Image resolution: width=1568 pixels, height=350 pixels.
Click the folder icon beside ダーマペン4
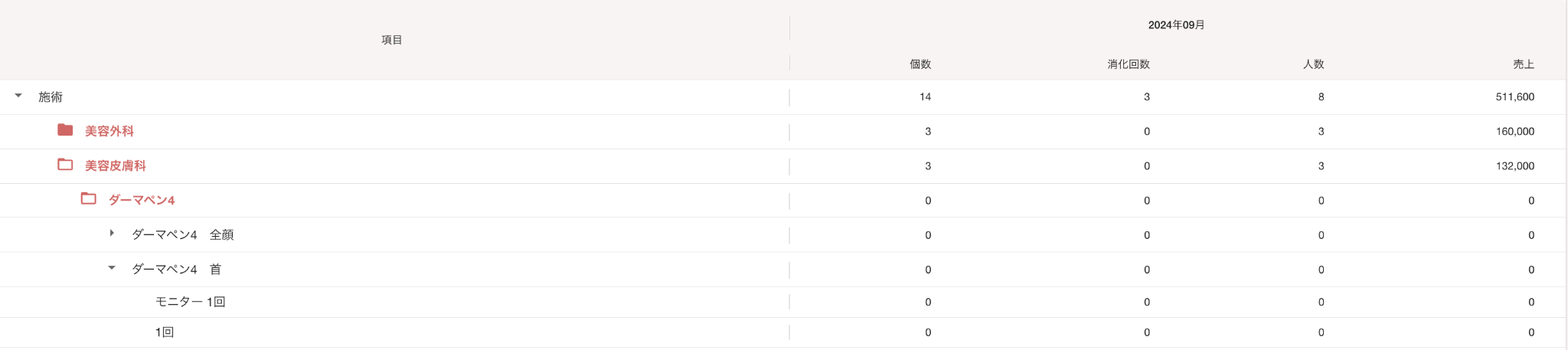click(89, 199)
